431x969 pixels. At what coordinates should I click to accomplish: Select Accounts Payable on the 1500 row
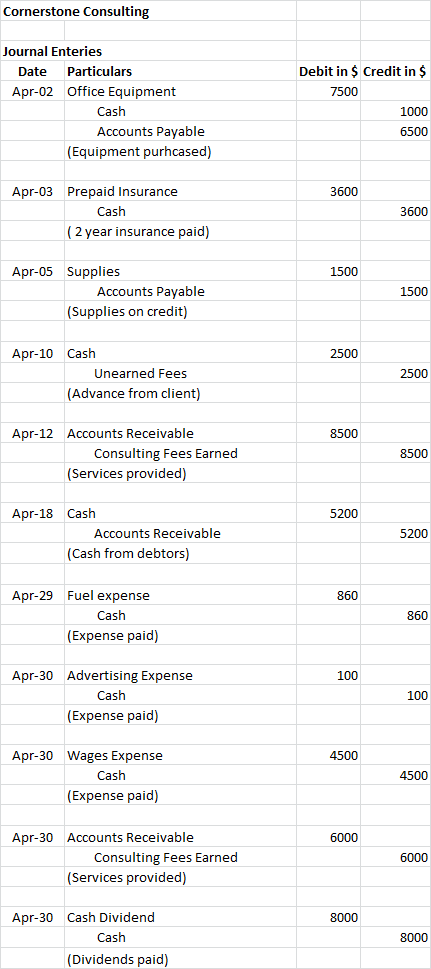151,291
